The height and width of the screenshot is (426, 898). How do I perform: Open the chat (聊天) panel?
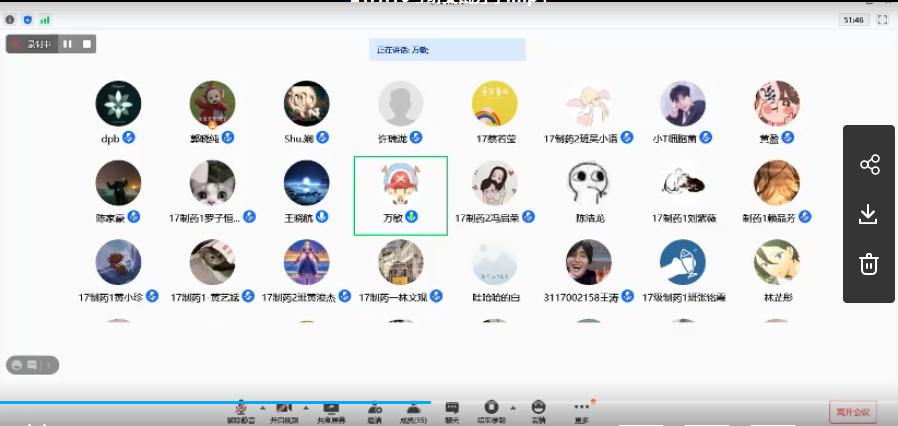tap(452, 411)
